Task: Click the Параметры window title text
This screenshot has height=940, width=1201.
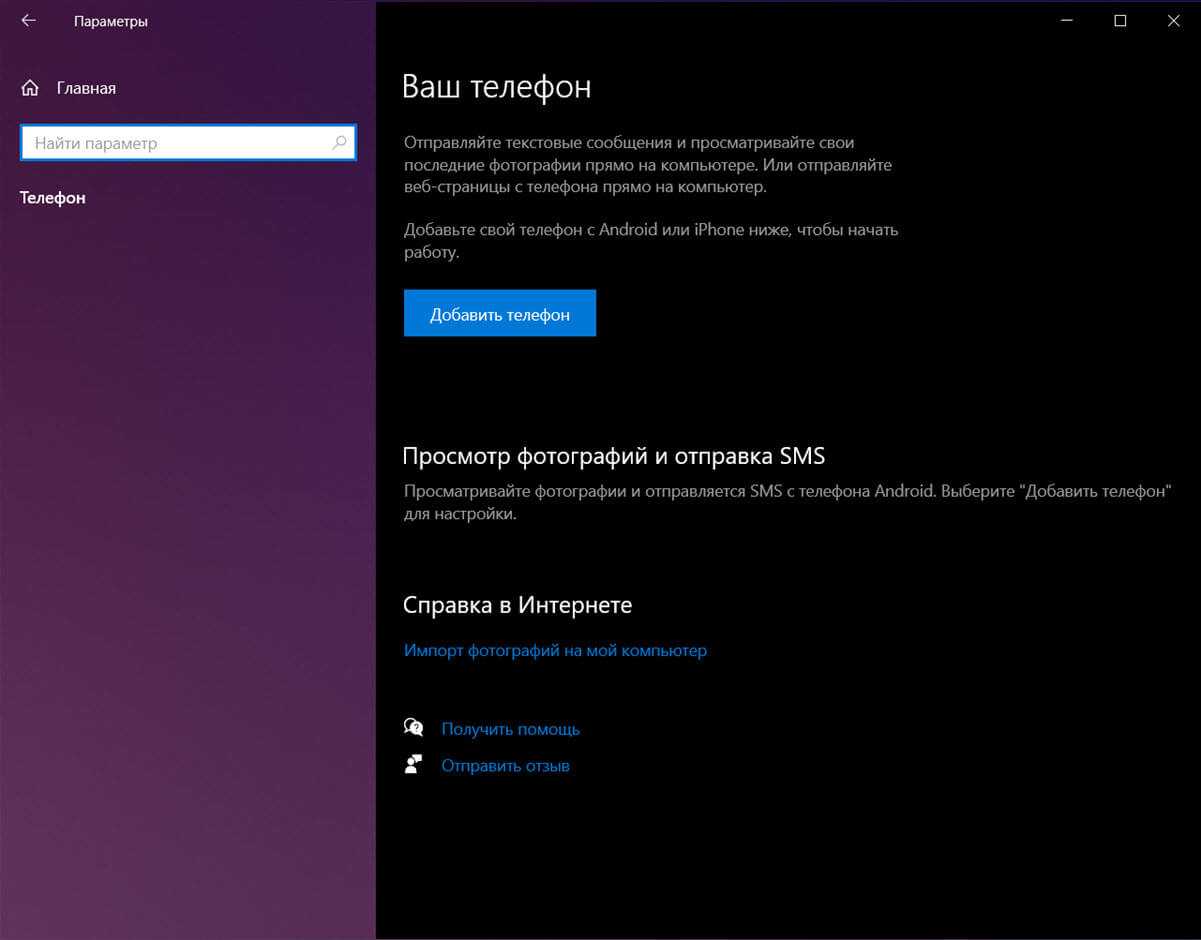Action: point(111,21)
